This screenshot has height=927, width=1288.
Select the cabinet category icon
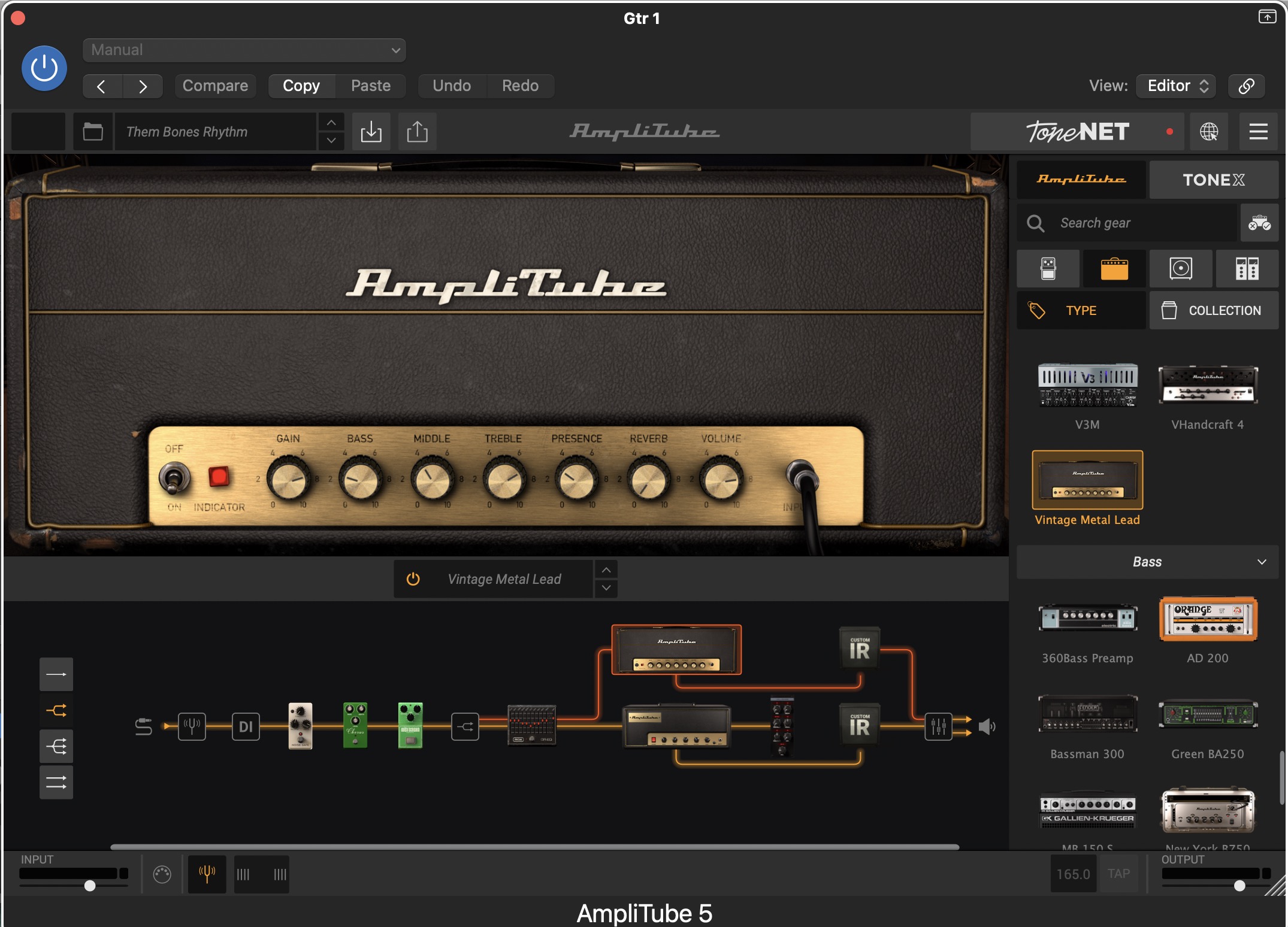1180,269
